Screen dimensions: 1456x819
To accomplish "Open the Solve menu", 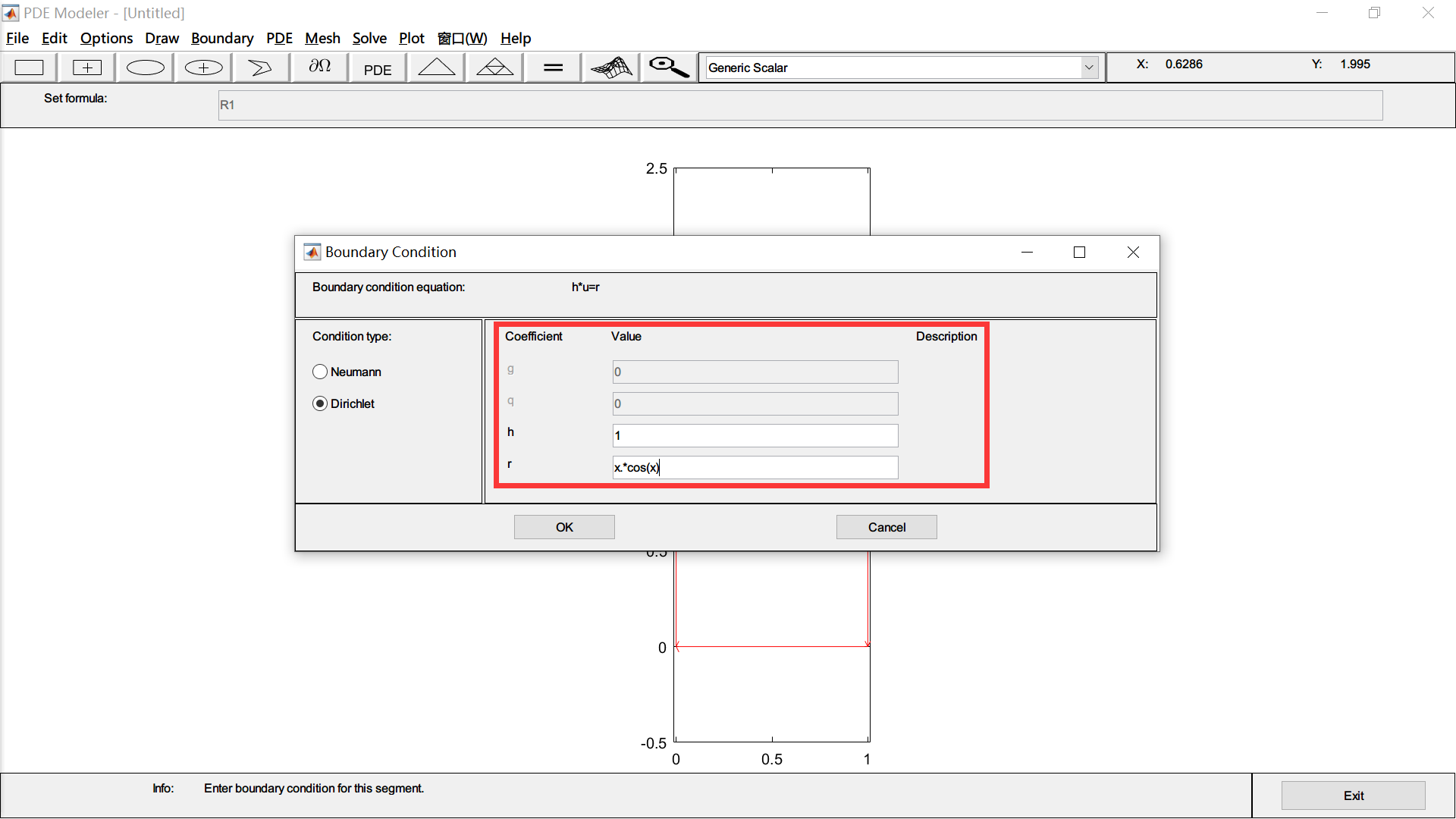I will tap(369, 38).
